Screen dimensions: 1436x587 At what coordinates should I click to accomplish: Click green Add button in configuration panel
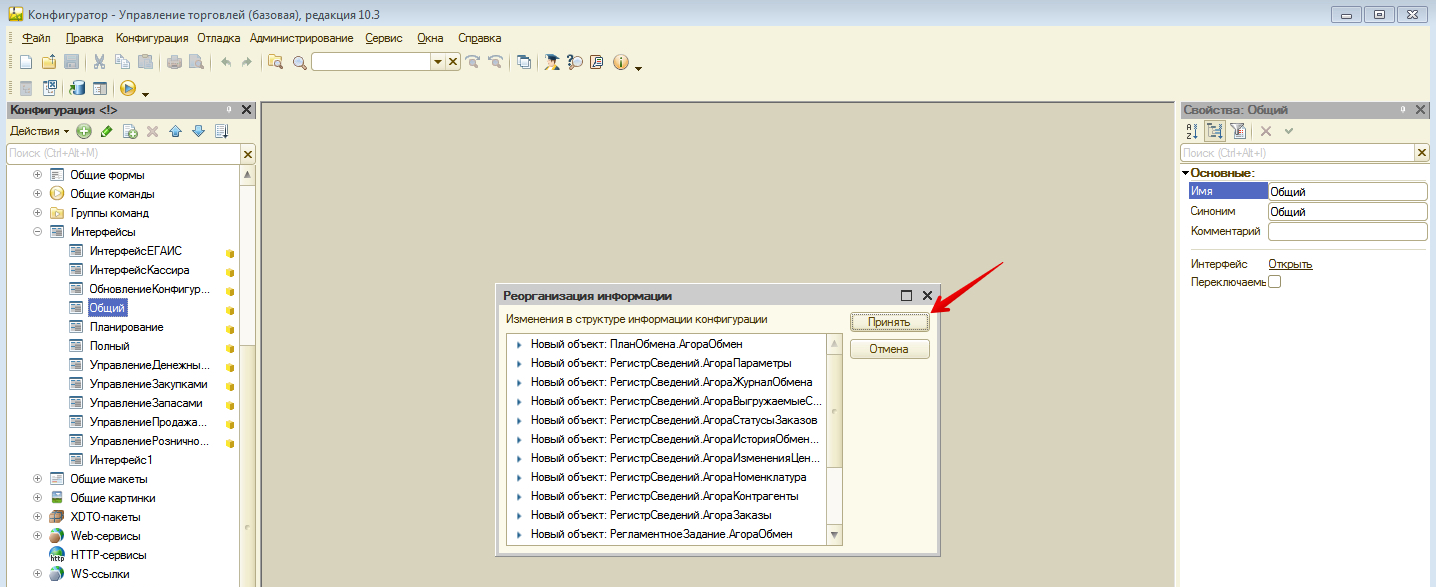click(x=84, y=131)
